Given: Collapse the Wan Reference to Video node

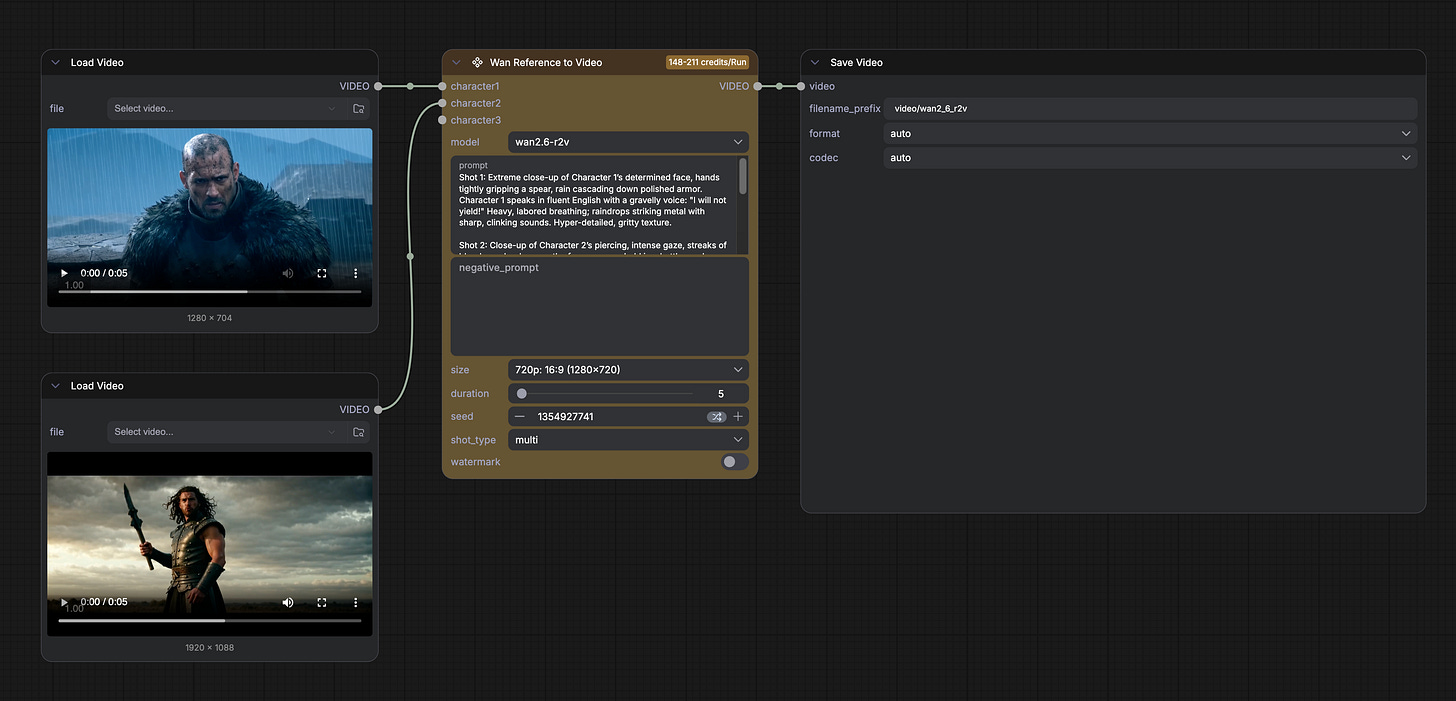Looking at the screenshot, I should pyautogui.click(x=457, y=62).
